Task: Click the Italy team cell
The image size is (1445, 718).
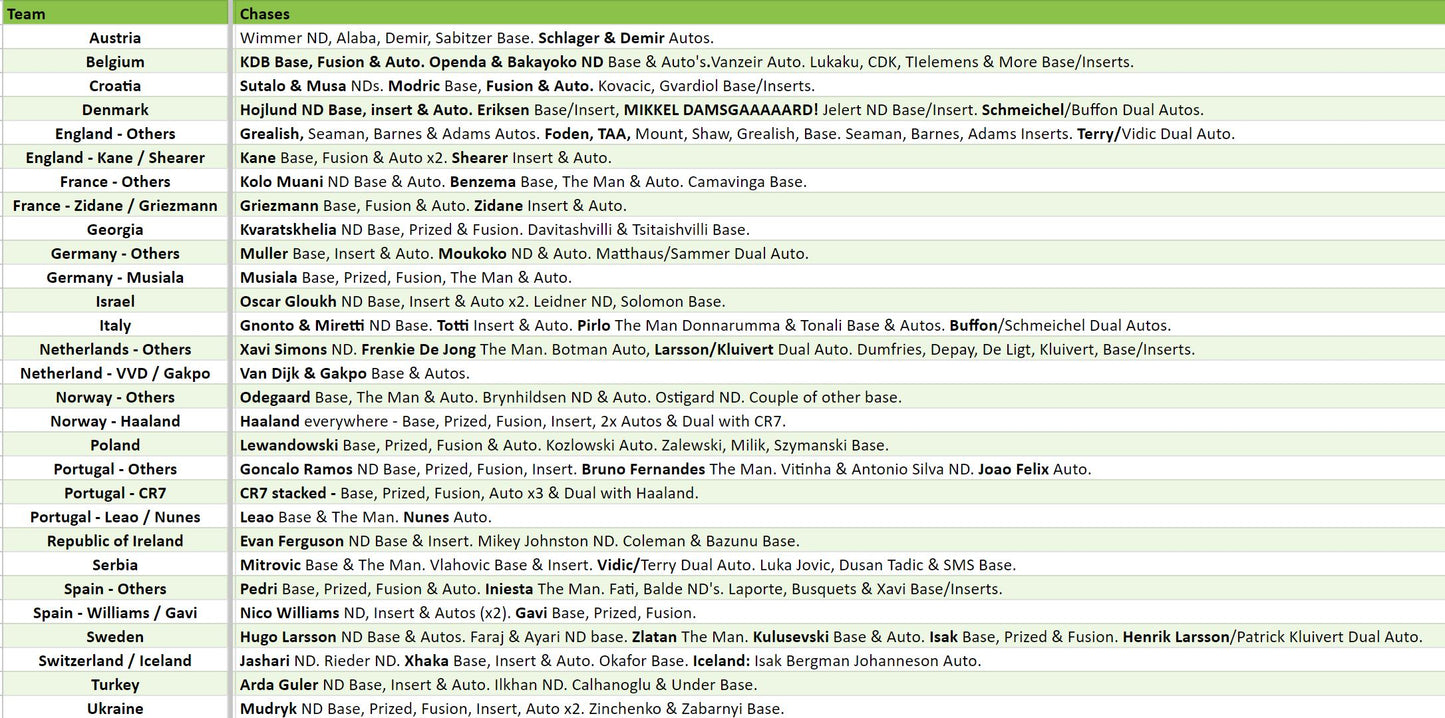Action: point(115,326)
